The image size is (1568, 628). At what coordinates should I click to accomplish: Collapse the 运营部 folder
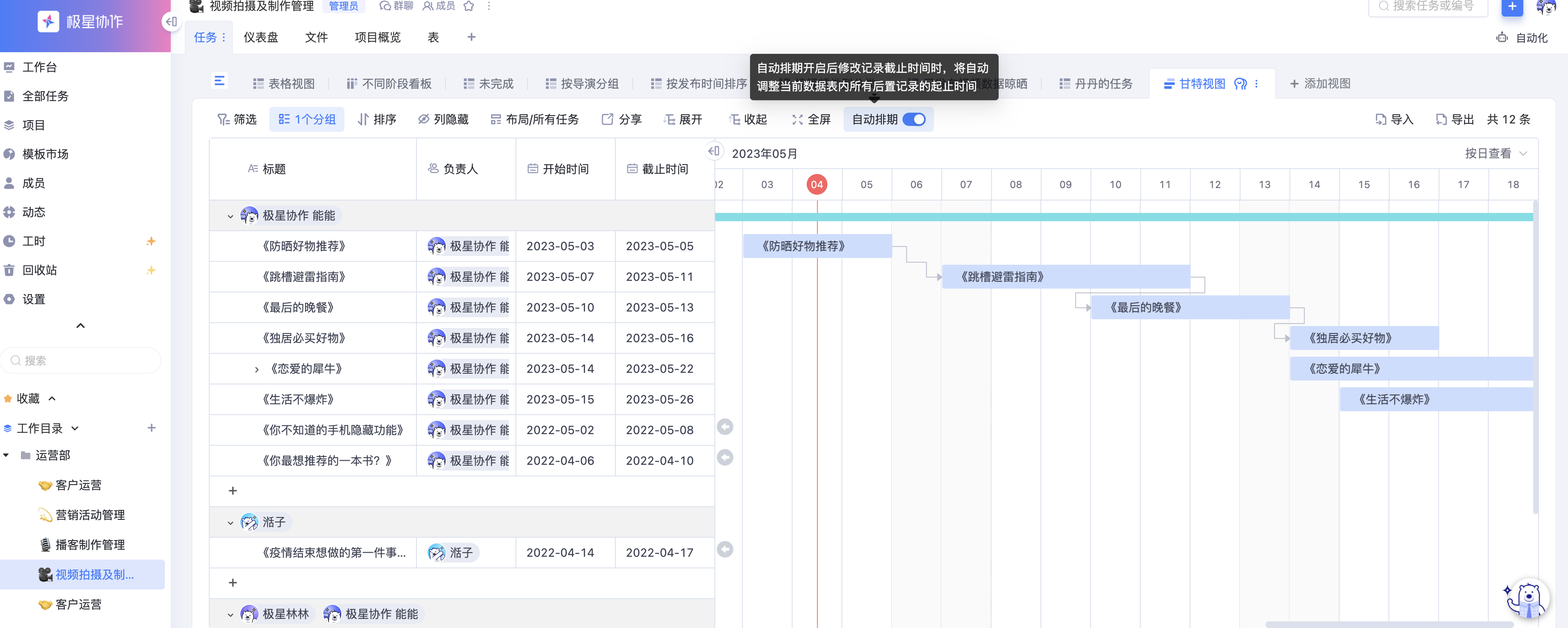pos(6,455)
